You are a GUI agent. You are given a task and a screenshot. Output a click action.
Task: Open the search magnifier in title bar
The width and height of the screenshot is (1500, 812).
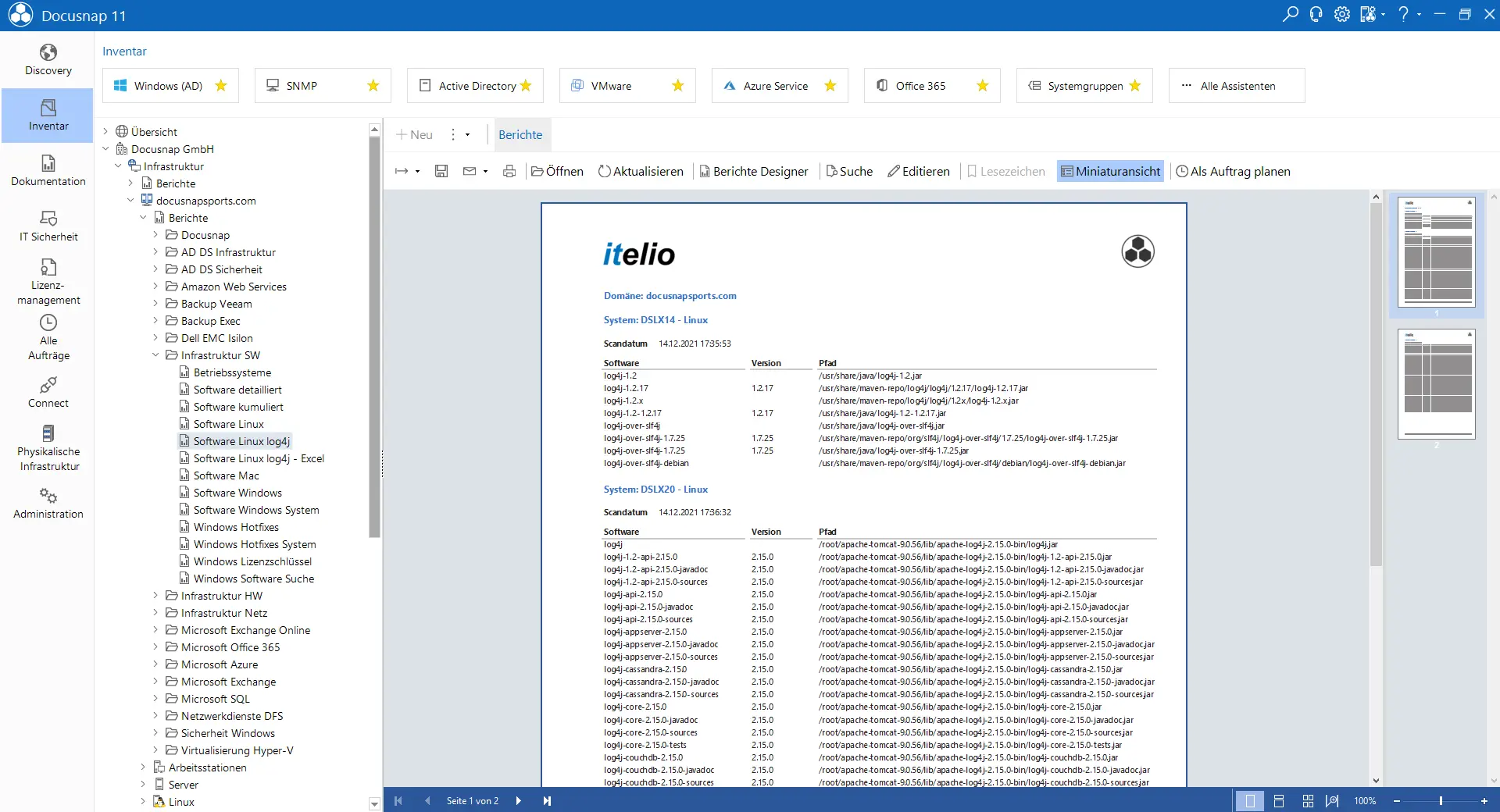click(1290, 14)
